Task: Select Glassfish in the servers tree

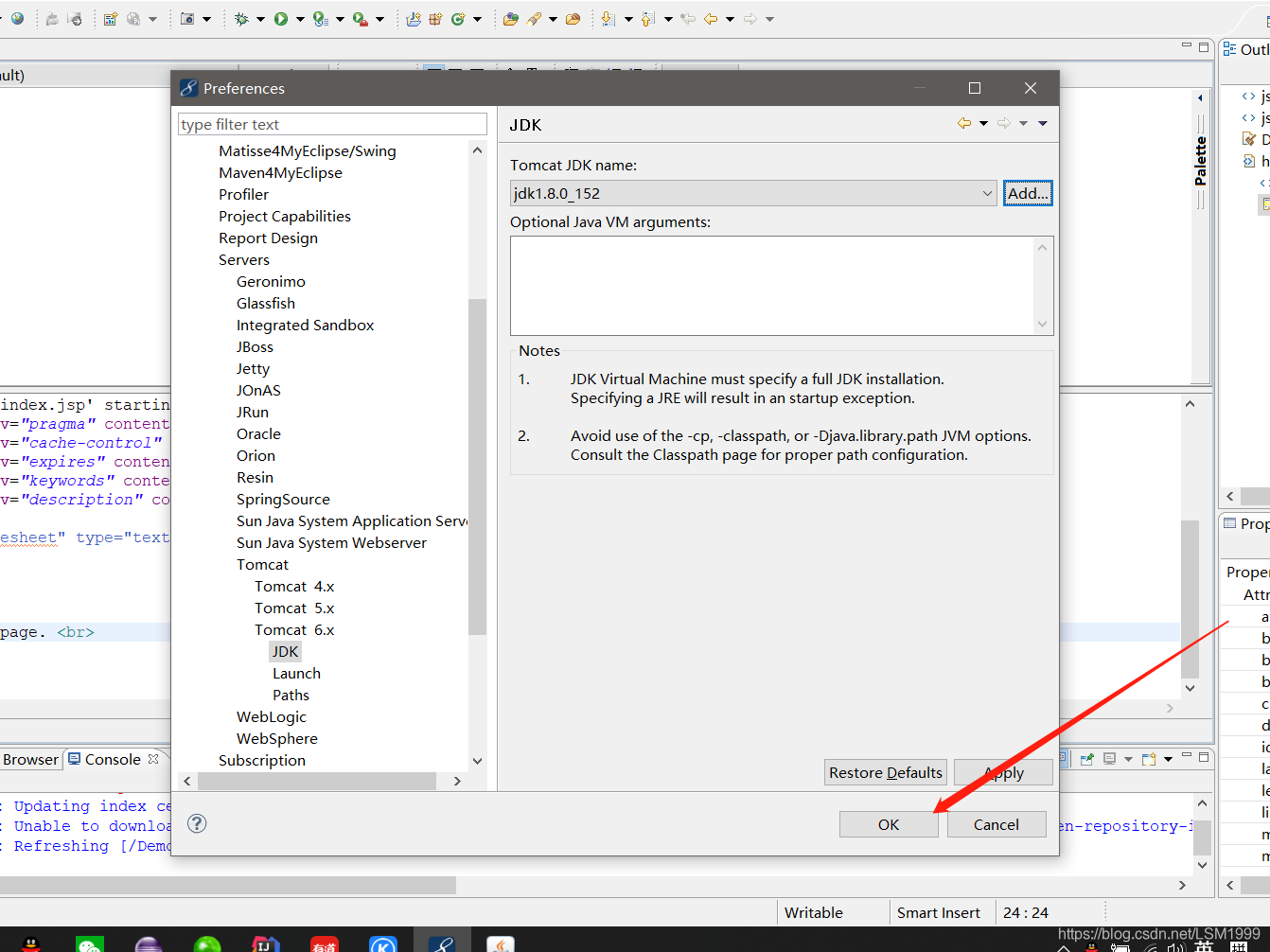Action: [266, 303]
